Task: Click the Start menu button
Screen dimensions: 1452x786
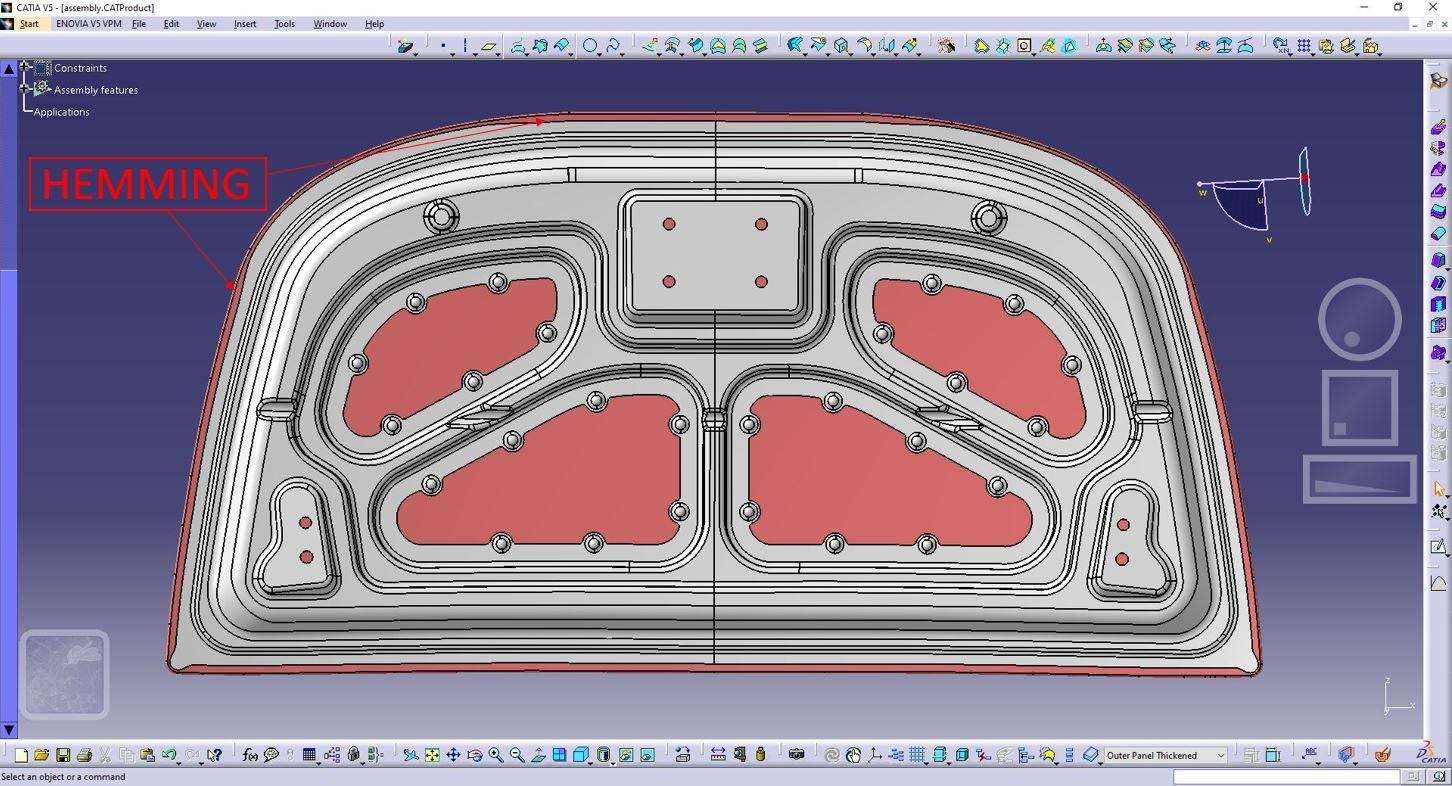Action: (x=29, y=24)
